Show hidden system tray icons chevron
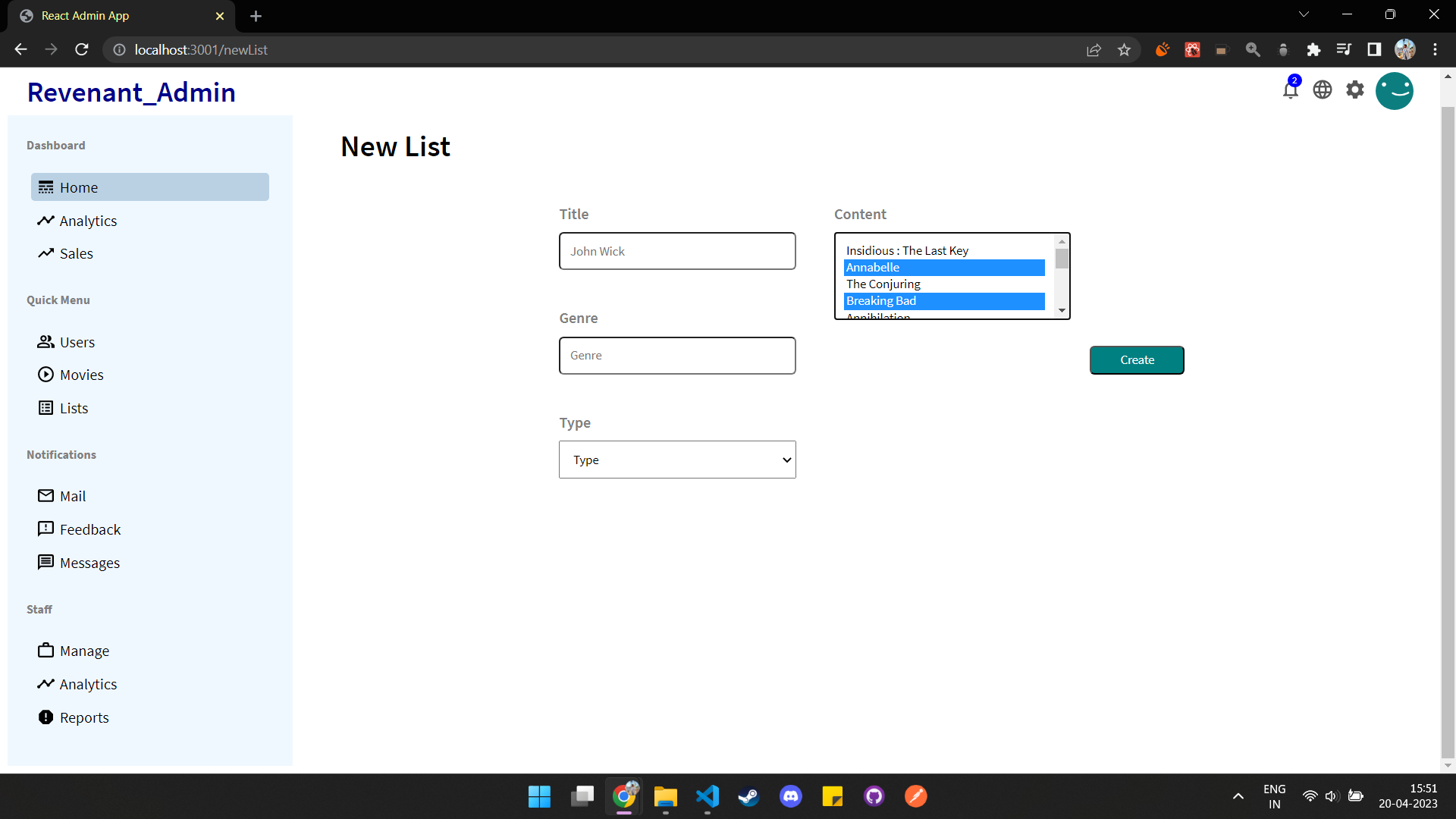This screenshot has width=1456, height=819. pos(1238,796)
